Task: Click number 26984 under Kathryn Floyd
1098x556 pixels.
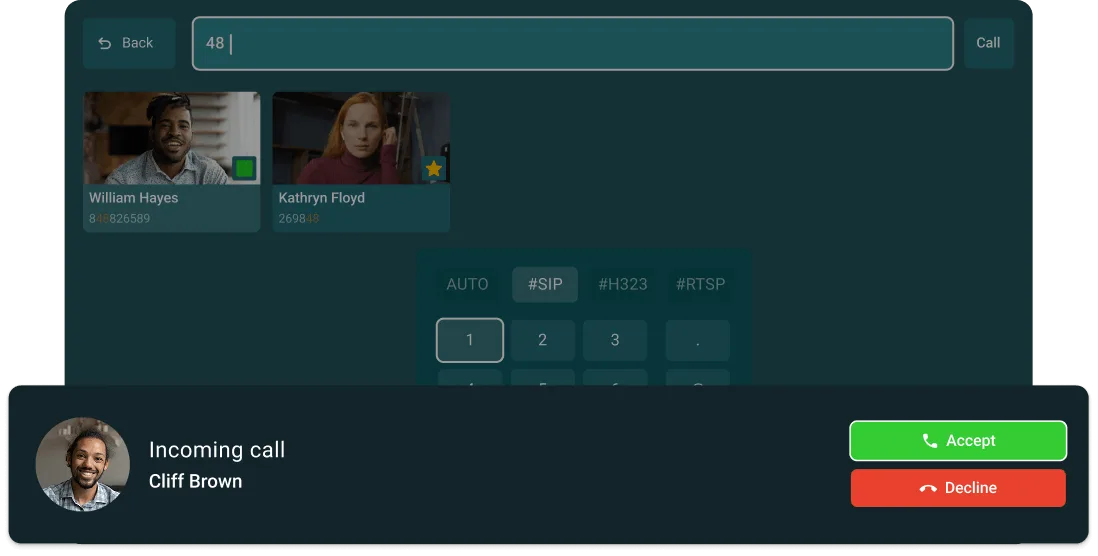Action: point(299,218)
